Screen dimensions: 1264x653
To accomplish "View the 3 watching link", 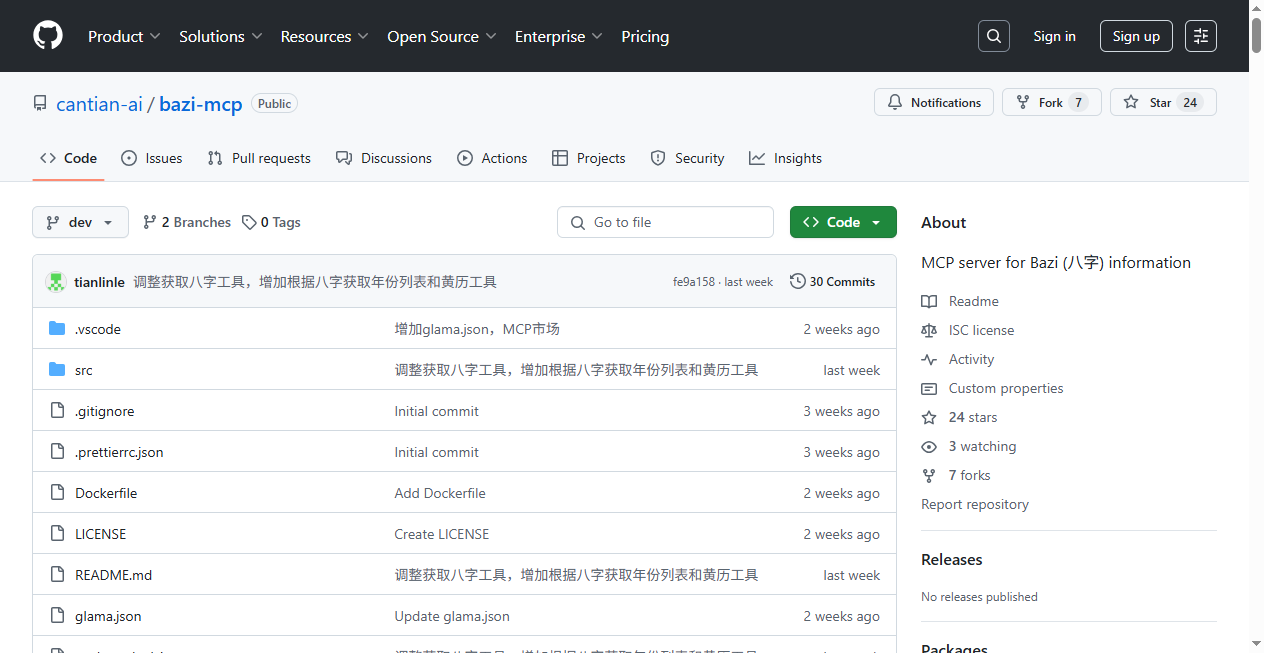I will (969, 446).
